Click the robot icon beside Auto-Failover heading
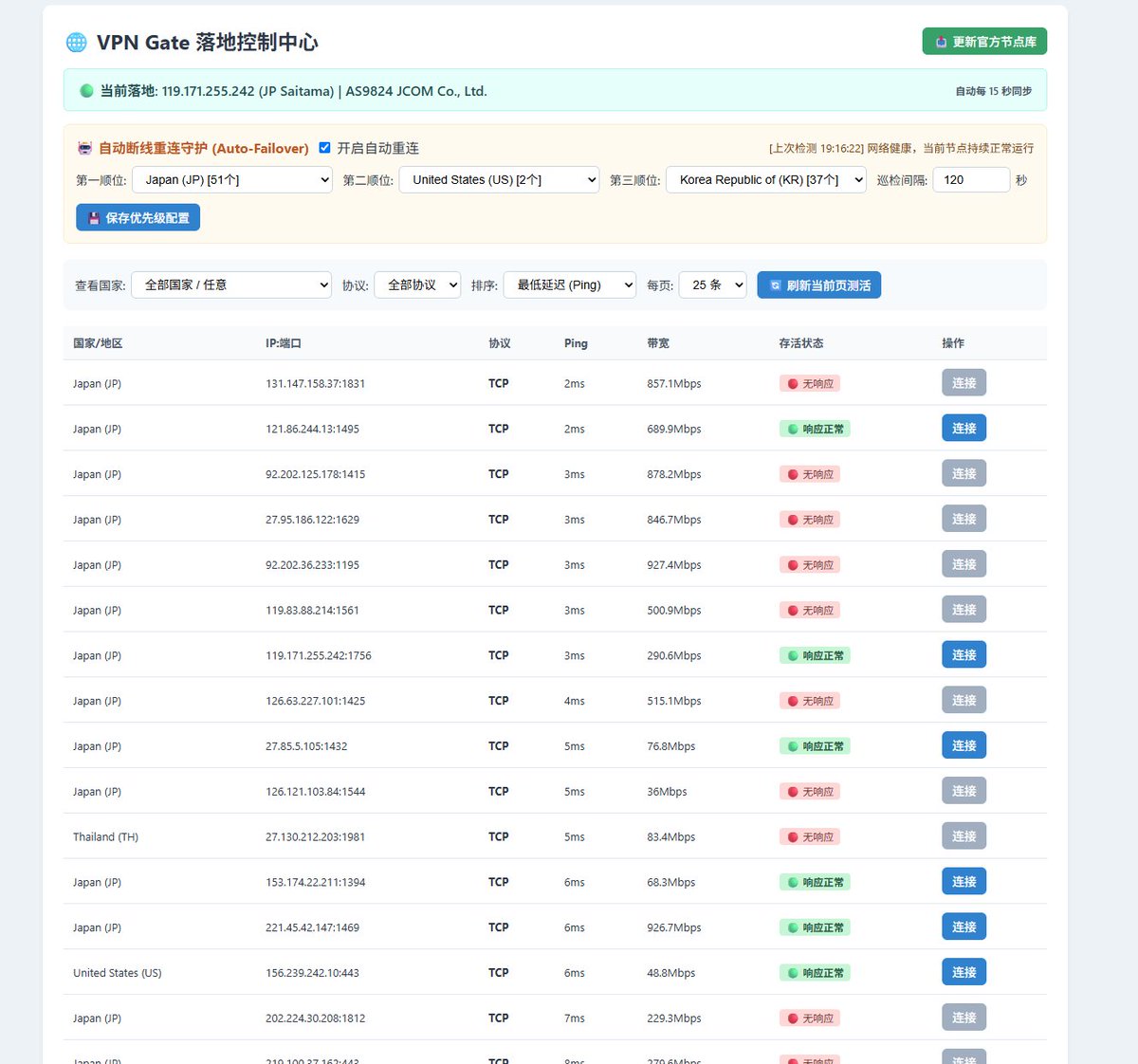Screen dimensions: 1138x1064 pos(84,148)
